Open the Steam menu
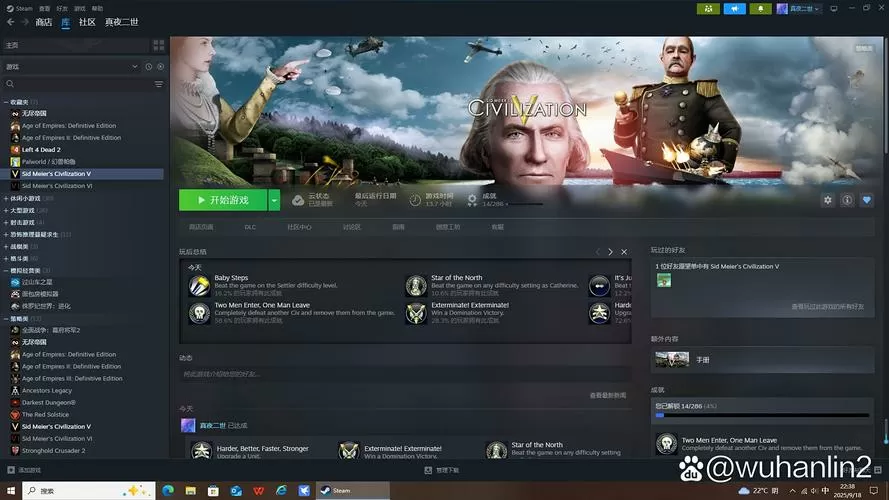This screenshot has width=889, height=500. coord(20,9)
